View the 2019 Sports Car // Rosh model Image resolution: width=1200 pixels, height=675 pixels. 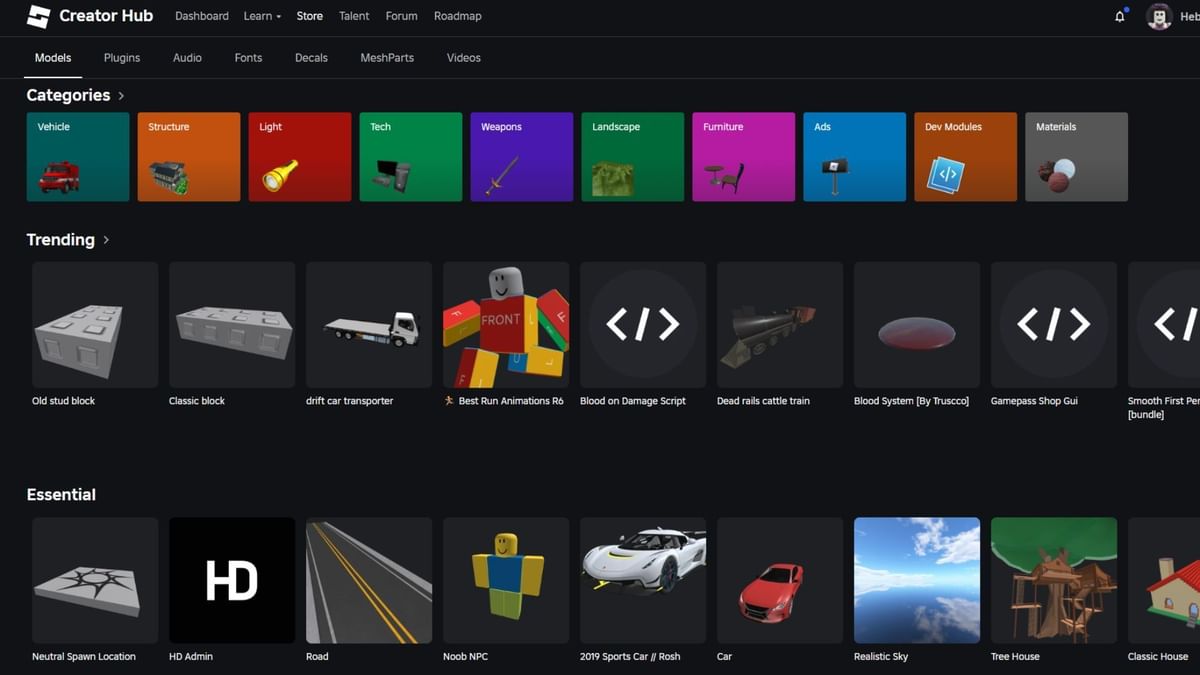point(643,580)
